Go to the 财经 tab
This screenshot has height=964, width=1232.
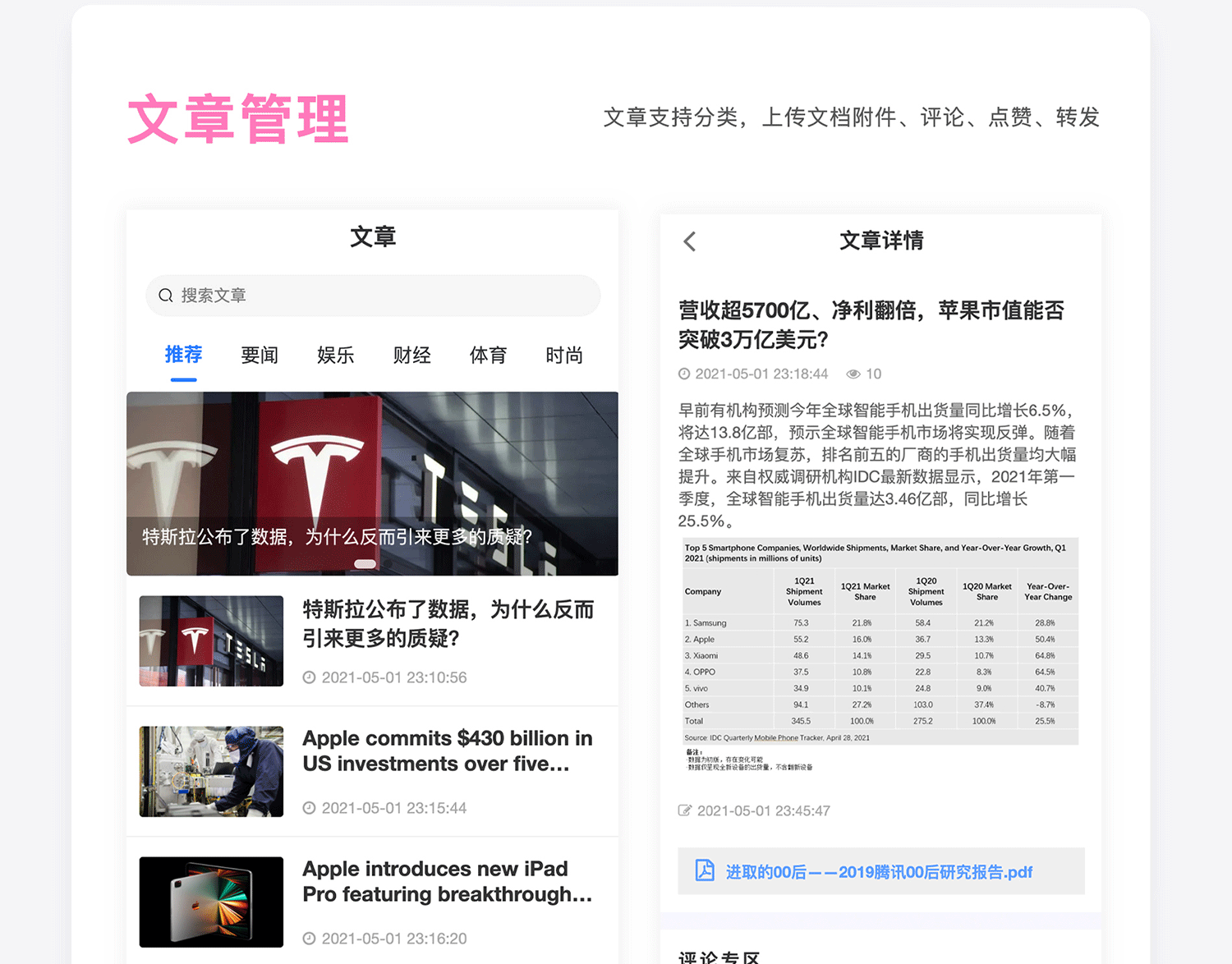(x=411, y=355)
